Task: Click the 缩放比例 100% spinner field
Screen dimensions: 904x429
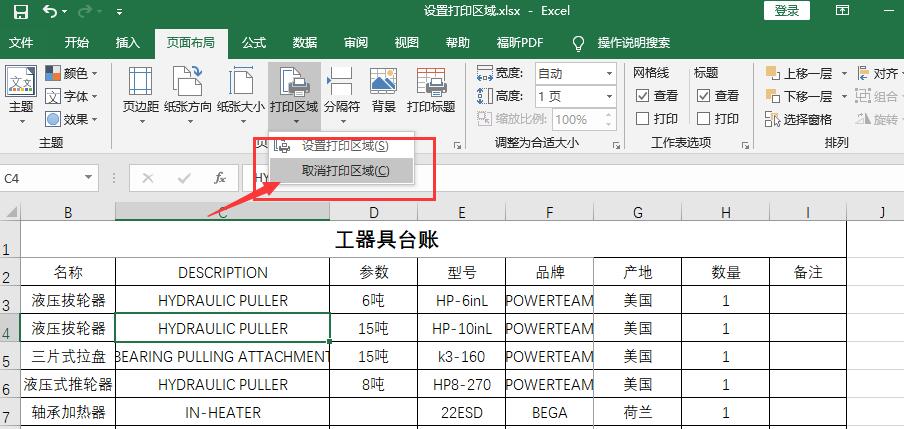Action: point(584,119)
